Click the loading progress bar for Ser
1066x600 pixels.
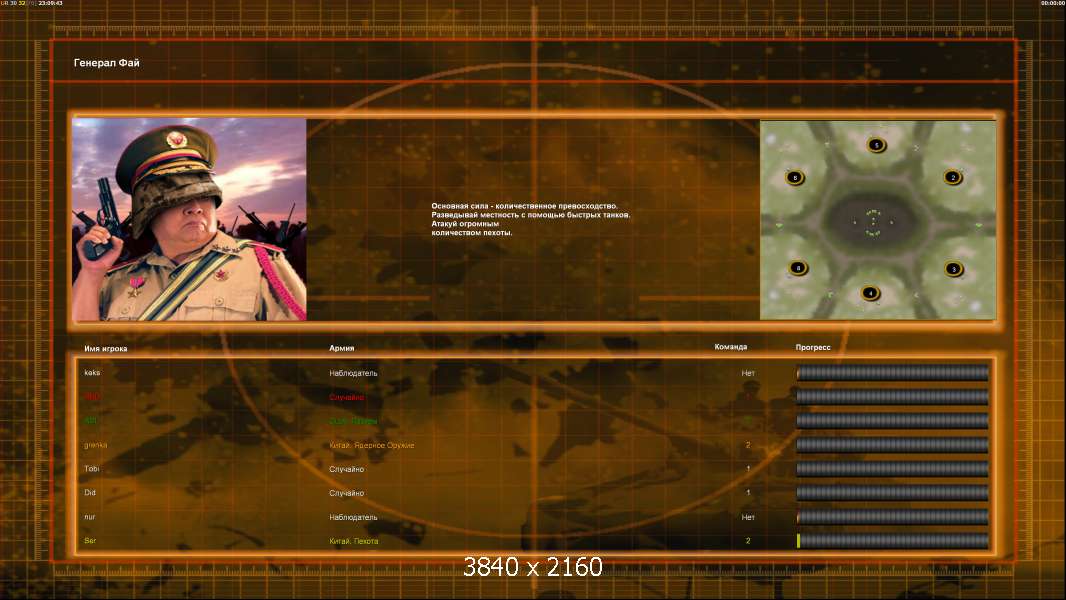[x=892, y=541]
